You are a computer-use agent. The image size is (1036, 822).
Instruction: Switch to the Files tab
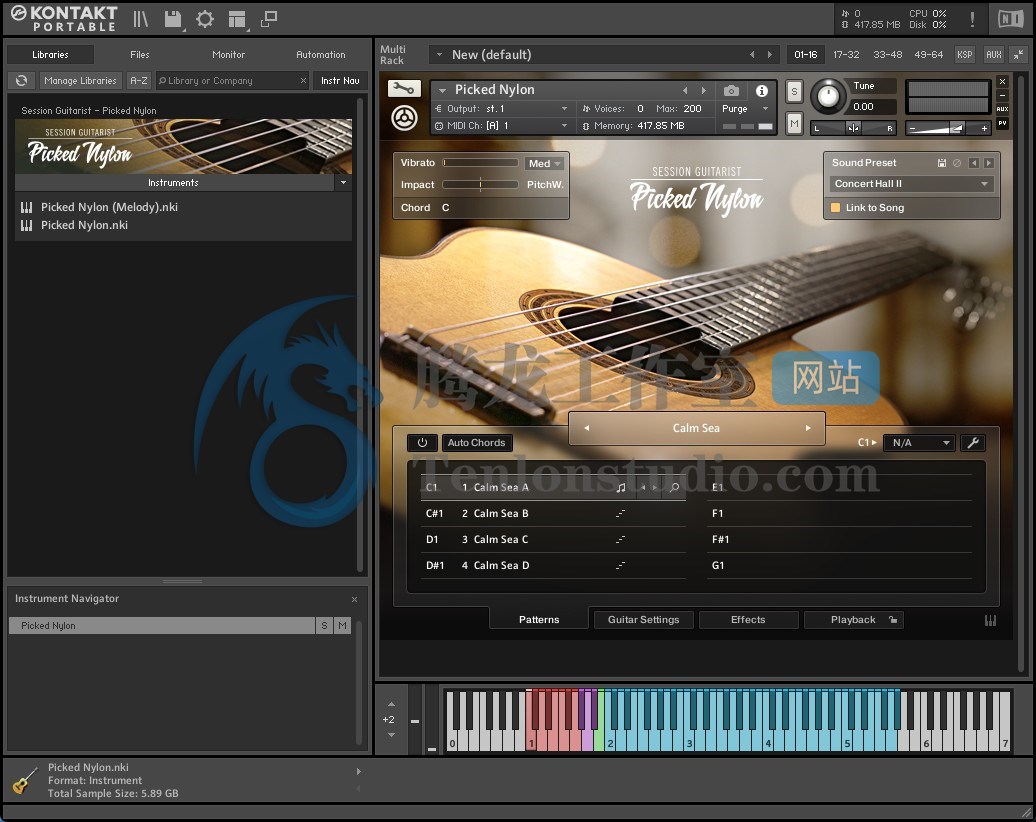coord(139,55)
